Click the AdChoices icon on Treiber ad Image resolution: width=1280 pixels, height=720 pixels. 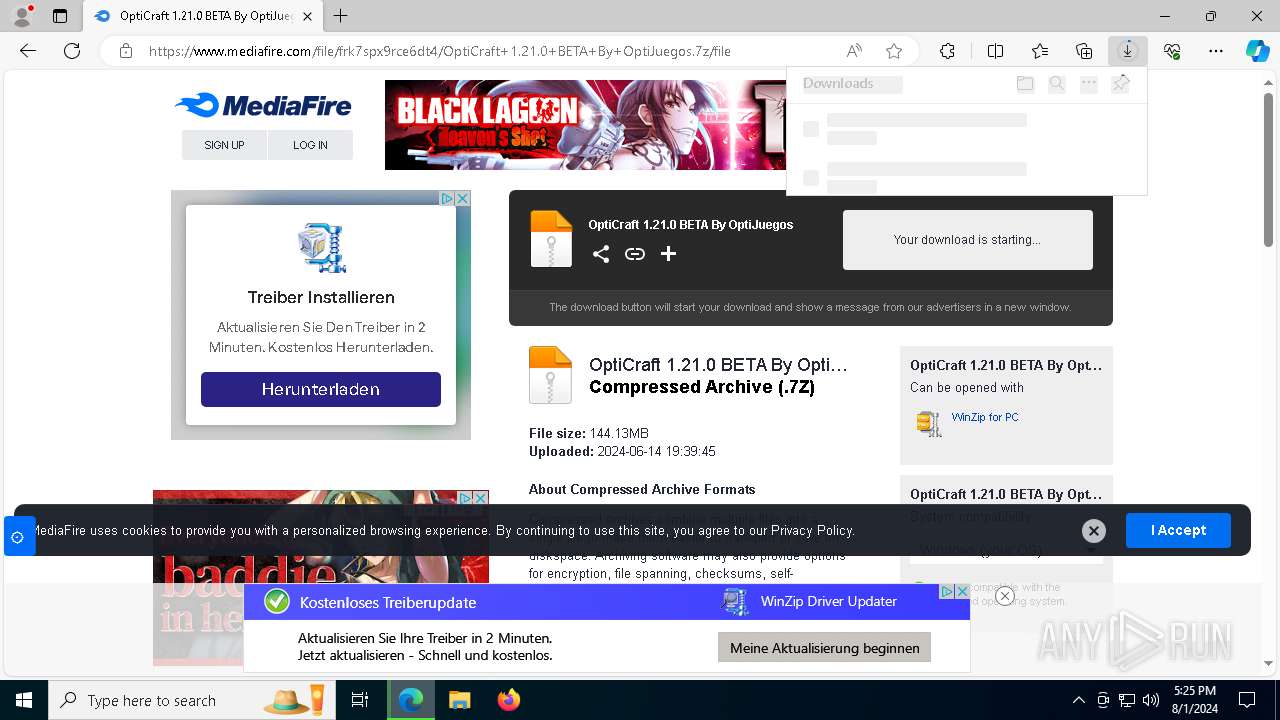(448, 199)
